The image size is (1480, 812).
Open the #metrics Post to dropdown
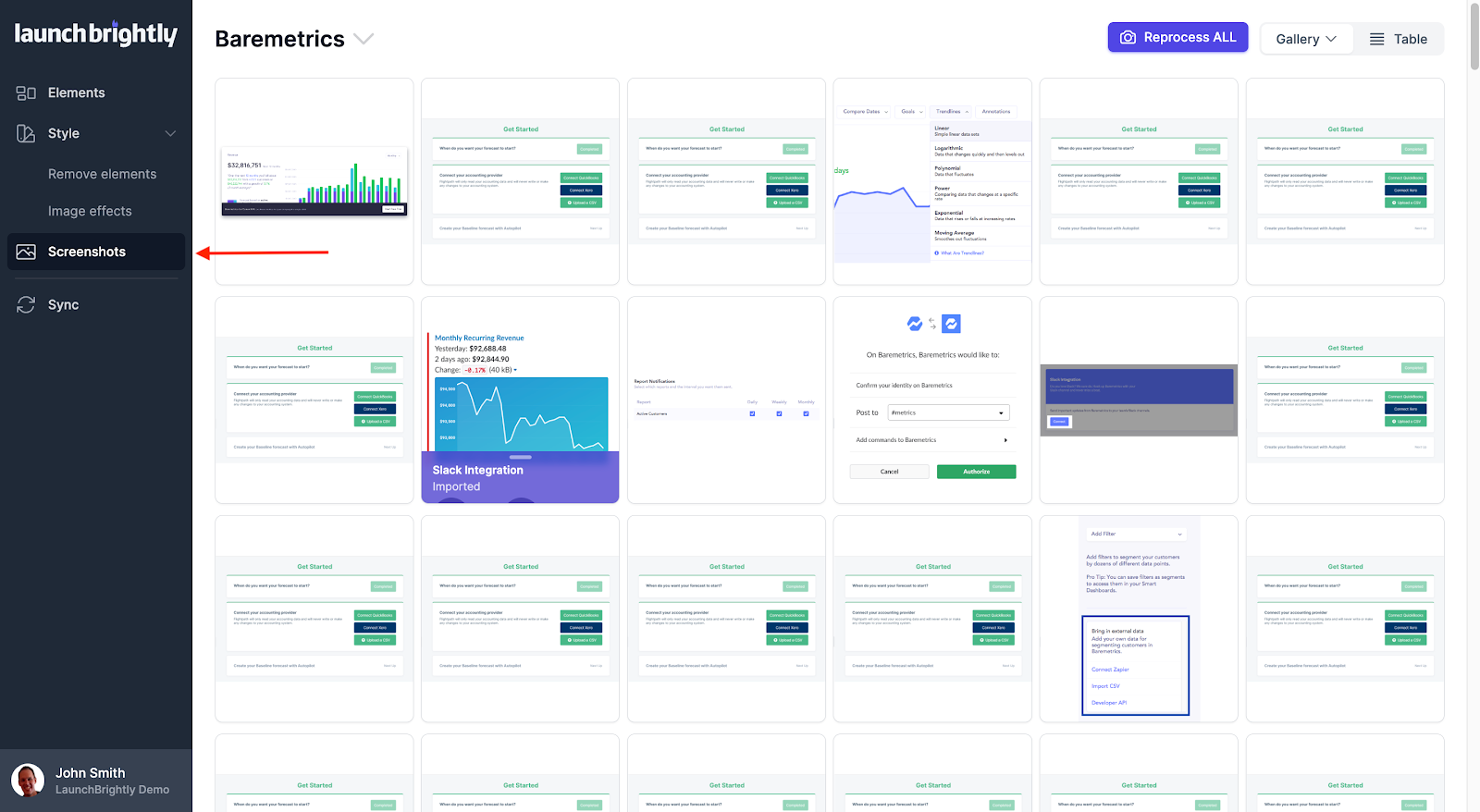pyautogui.click(x=948, y=412)
